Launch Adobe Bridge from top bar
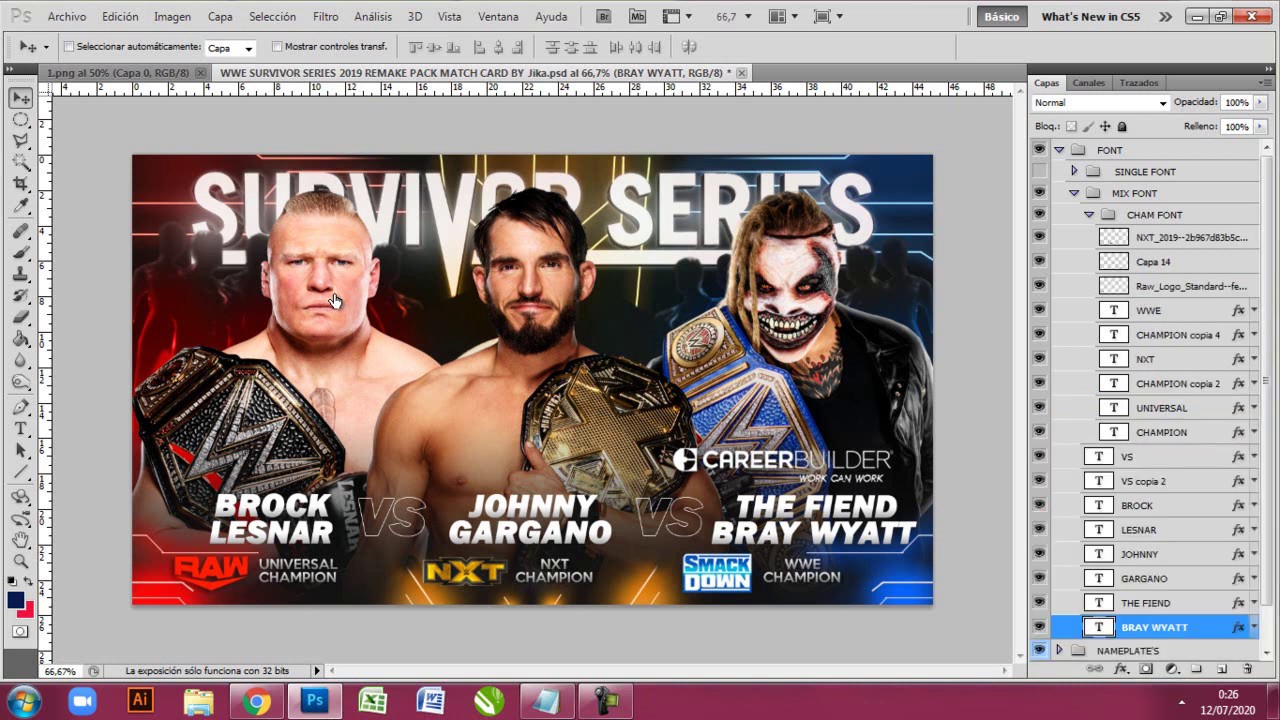Viewport: 1280px width, 720px height. pos(603,17)
